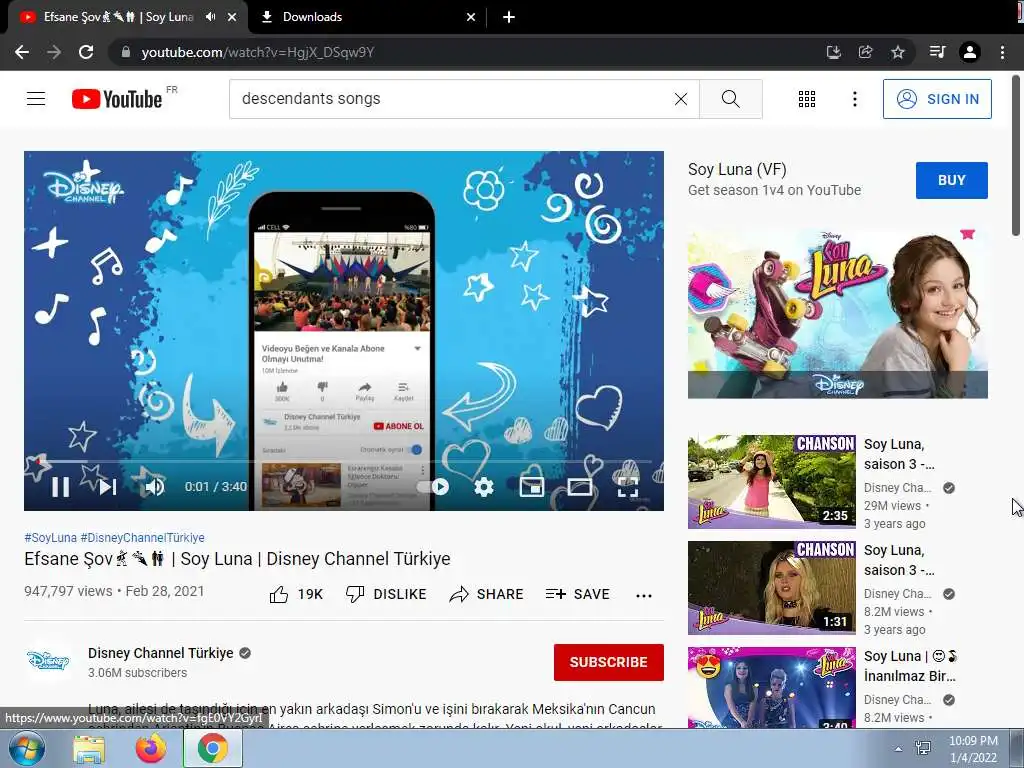The width and height of the screenshot is (1024, 768).
Task: Reload the current page
Action: click(x=86, y=52)
